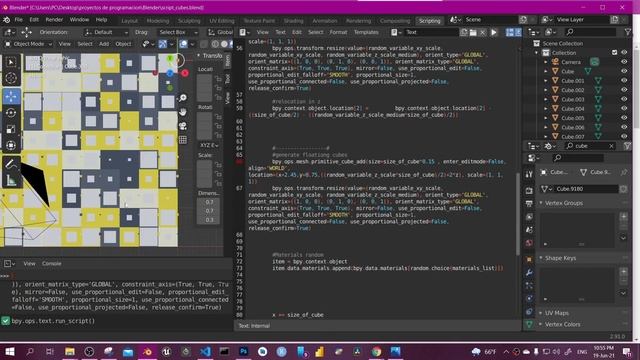This screenshot has height=360, width=640.
Task: Unlink text block with X icon
Action: [482, 32]
